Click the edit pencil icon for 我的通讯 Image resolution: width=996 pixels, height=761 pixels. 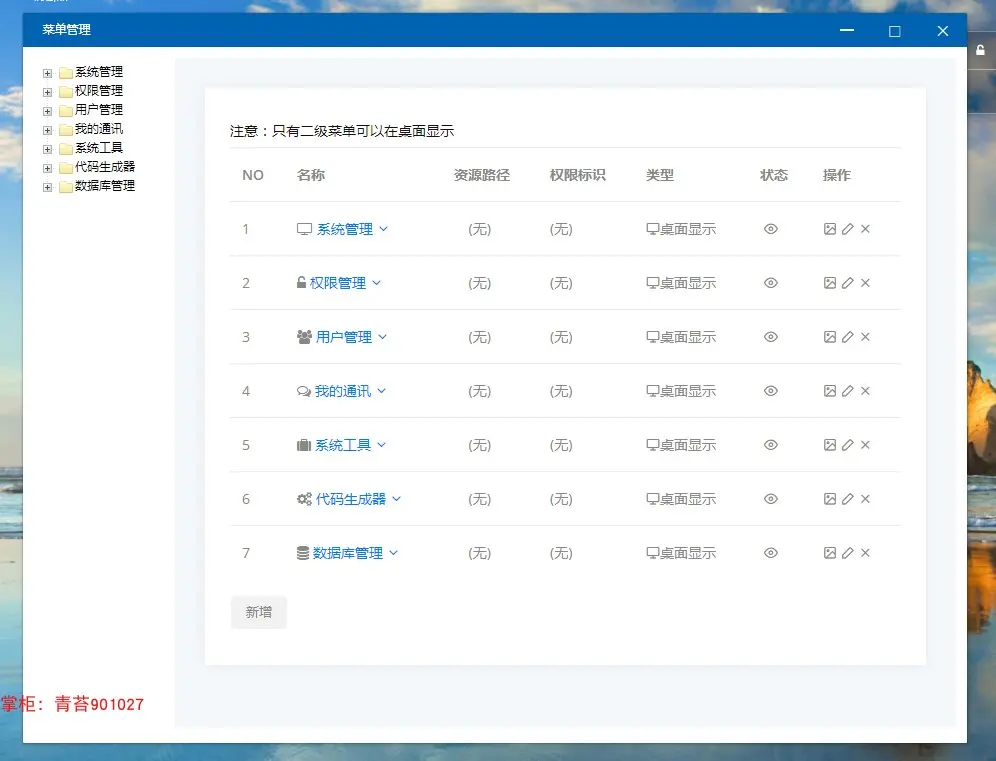point(847,391)
